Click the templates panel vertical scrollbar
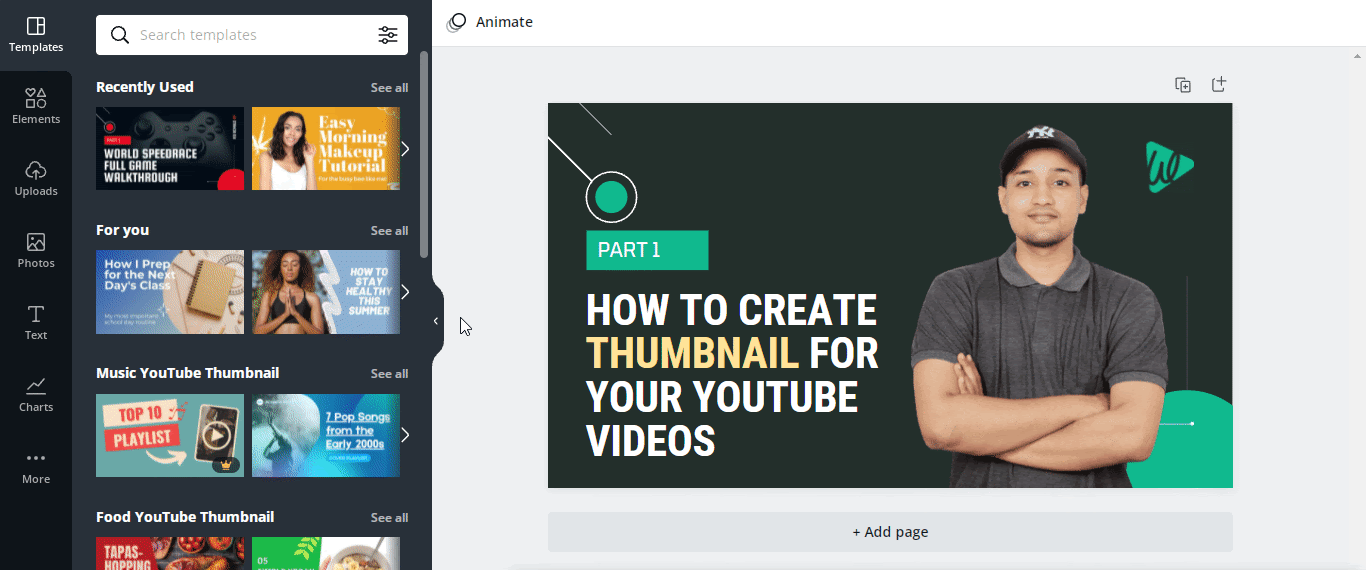Viewport: 1366px width, 570px height. (424, 155)
